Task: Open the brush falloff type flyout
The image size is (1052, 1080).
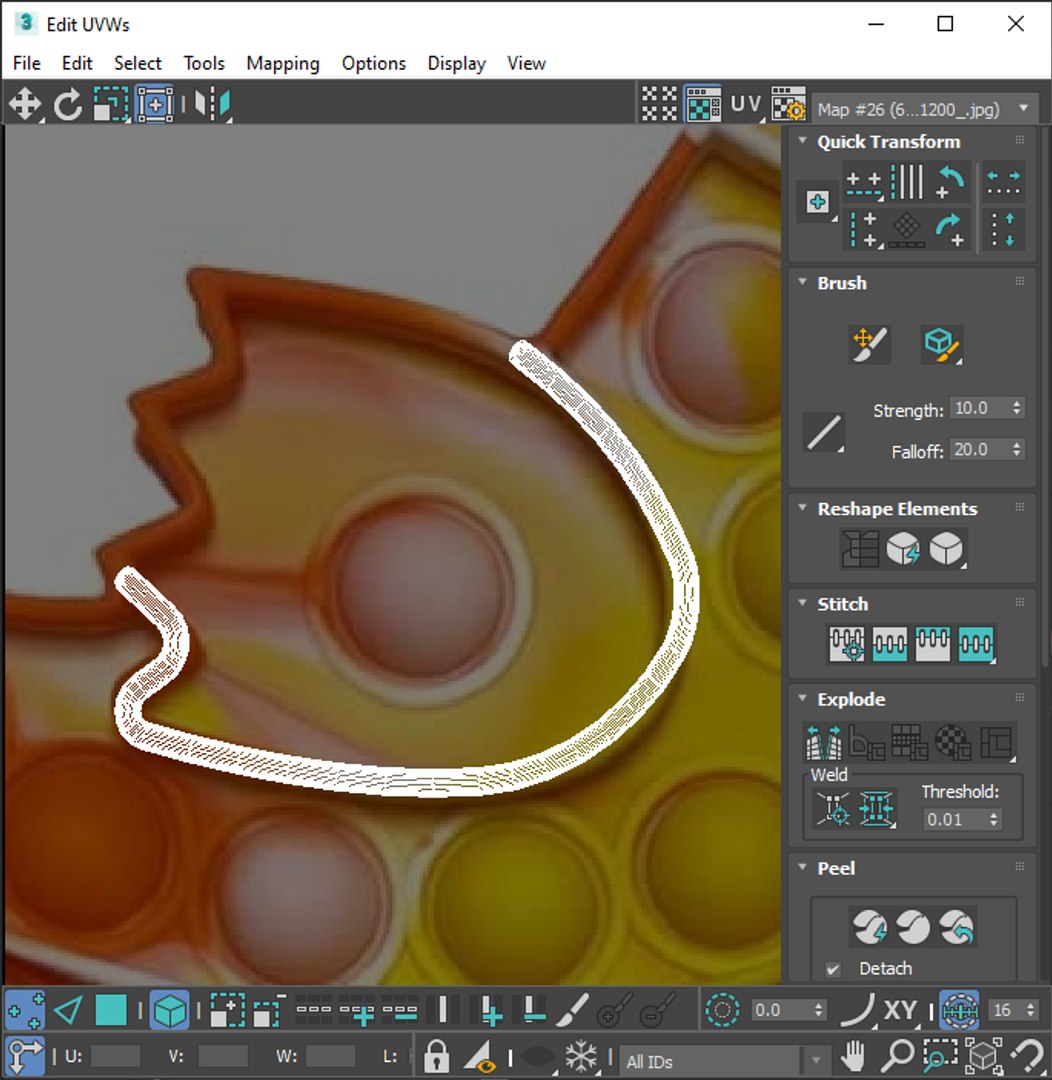Action: 824,433
